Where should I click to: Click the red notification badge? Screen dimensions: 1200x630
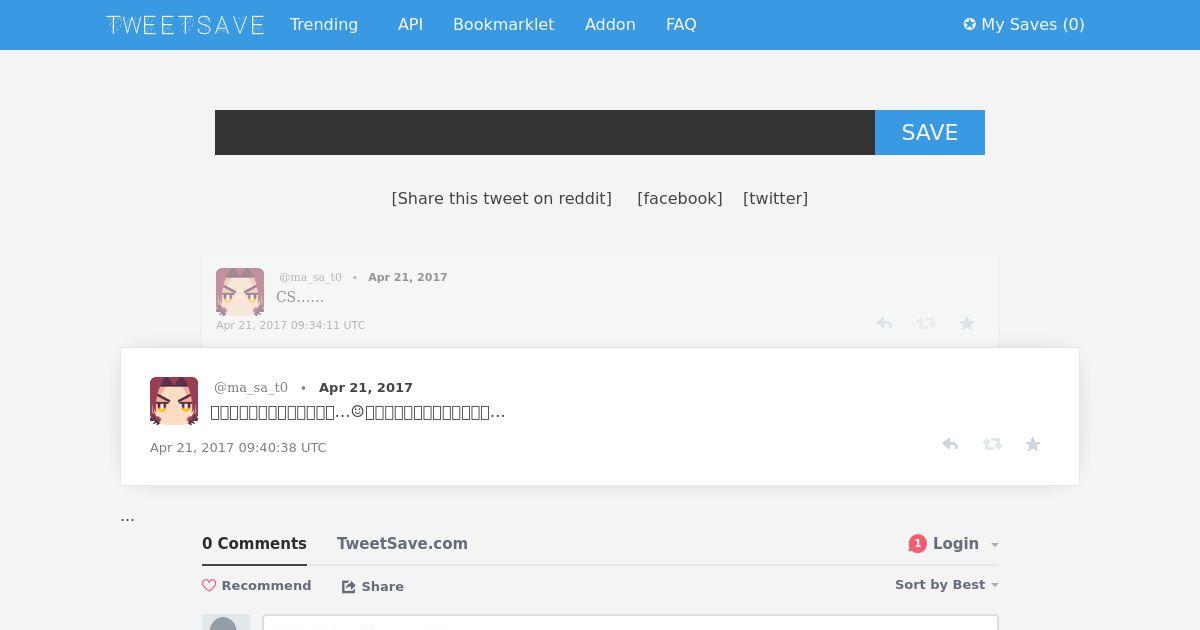pyautogui.click(x=917, y=544)
